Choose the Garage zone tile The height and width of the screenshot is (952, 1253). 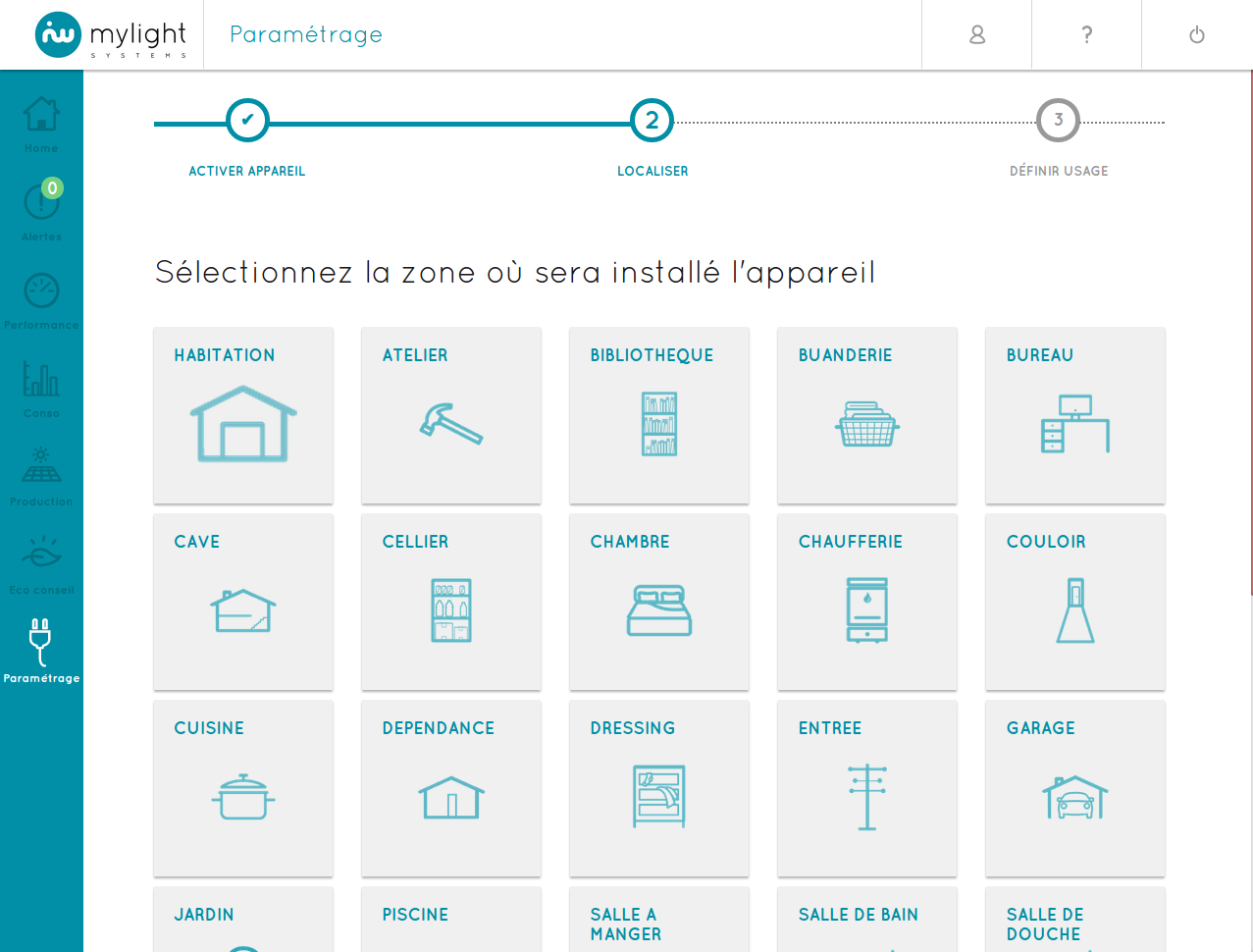(x=1075, y=788)
